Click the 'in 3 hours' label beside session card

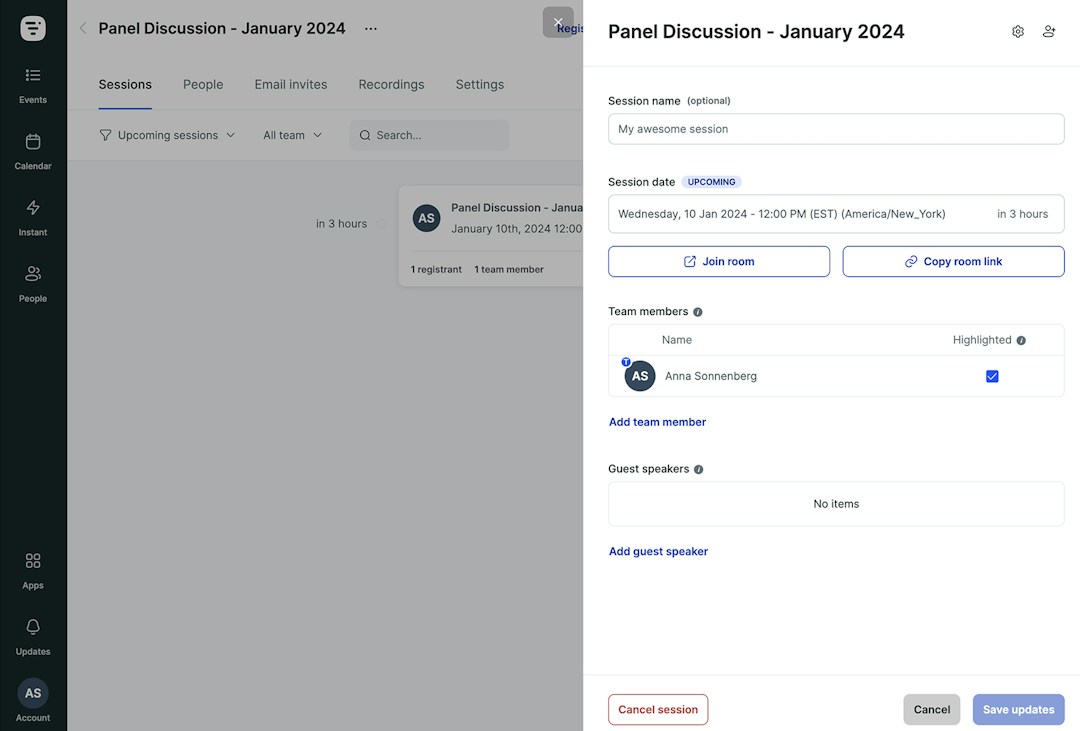tap(341, 224)
